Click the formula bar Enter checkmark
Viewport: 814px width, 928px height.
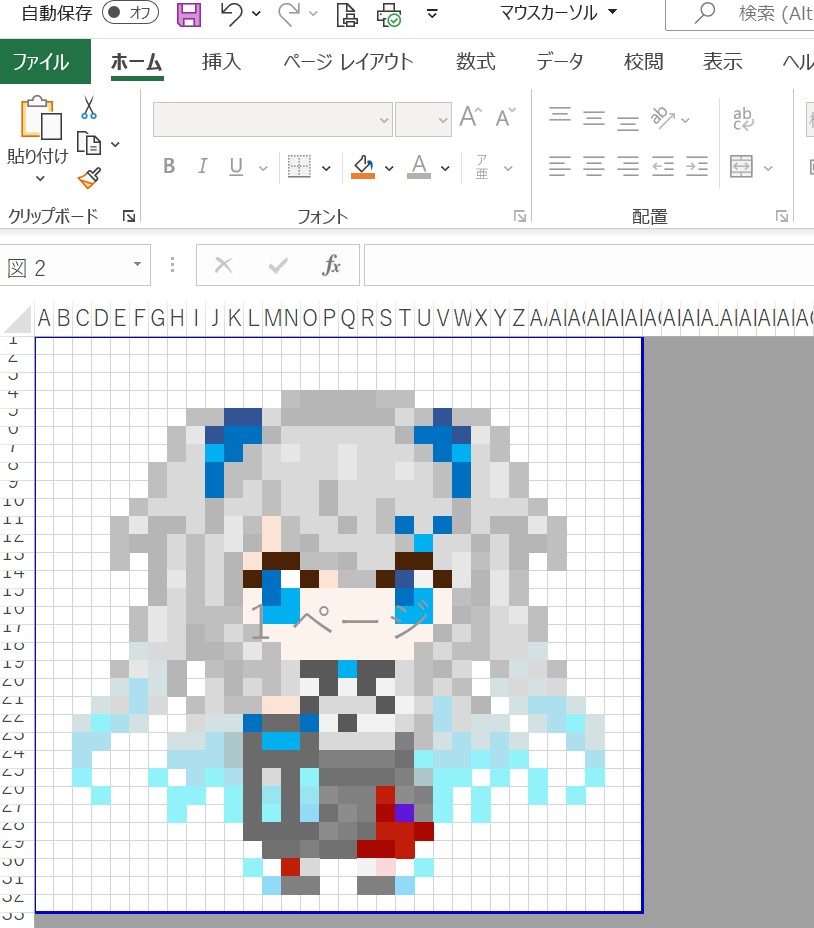pyautogui.click(x=278, y=265)
